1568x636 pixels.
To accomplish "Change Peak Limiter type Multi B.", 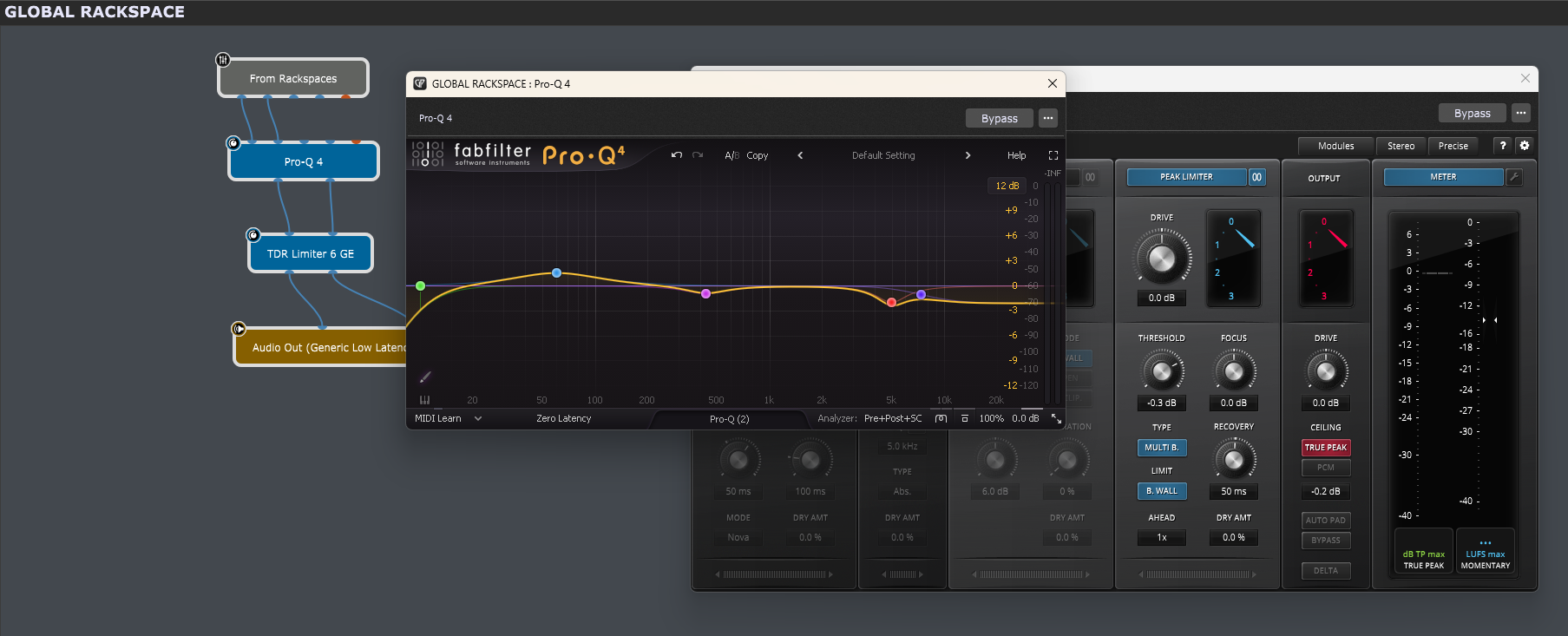I will [x=1162, y=448].
